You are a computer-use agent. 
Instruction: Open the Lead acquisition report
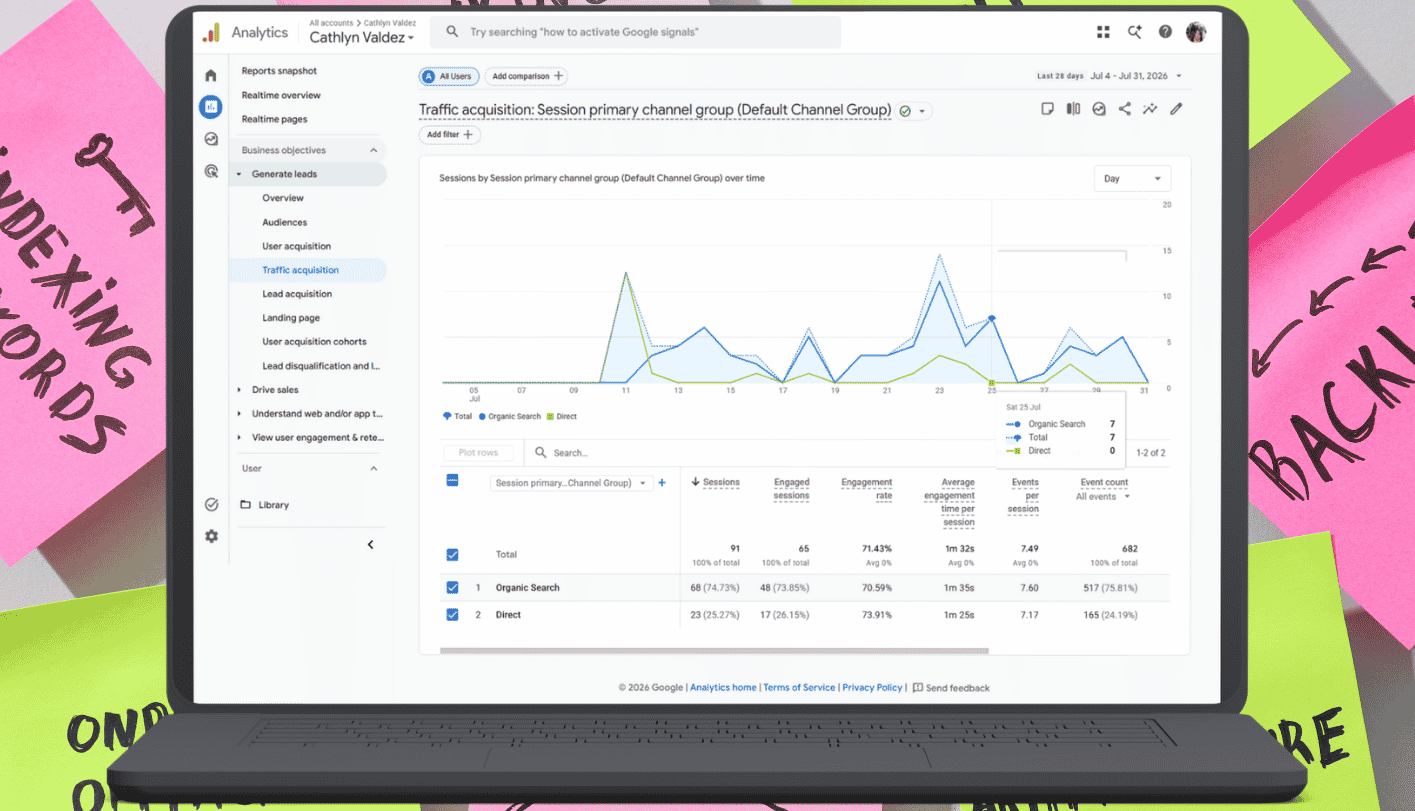pos(297,294)
